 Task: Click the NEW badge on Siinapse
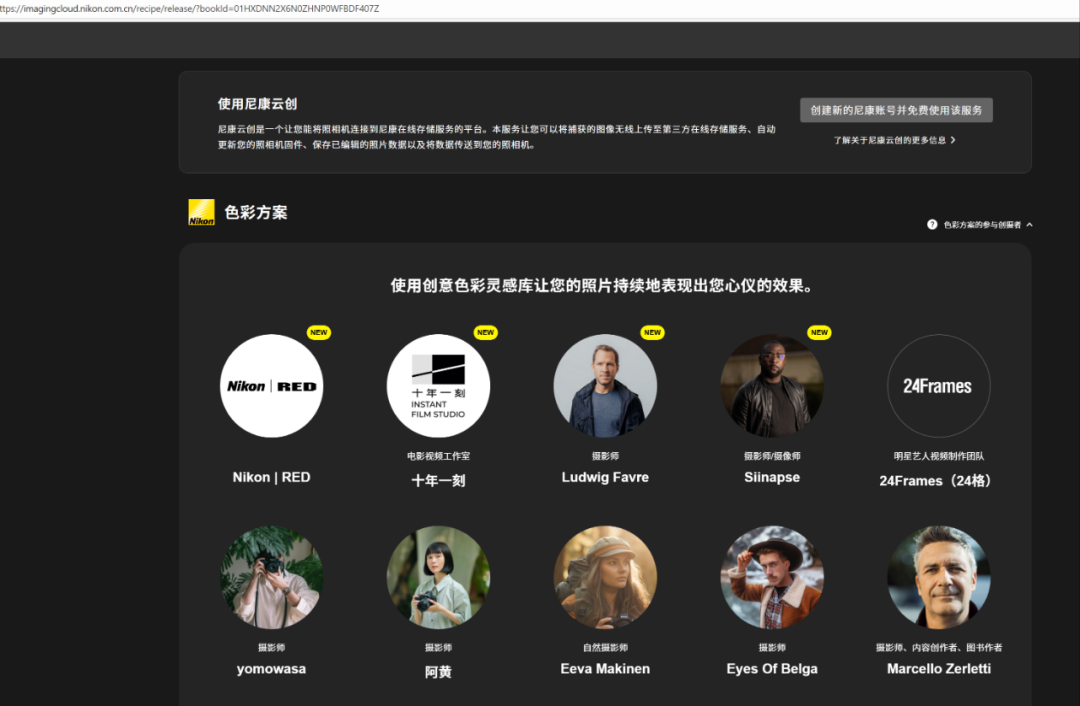[x=819, y=333]
